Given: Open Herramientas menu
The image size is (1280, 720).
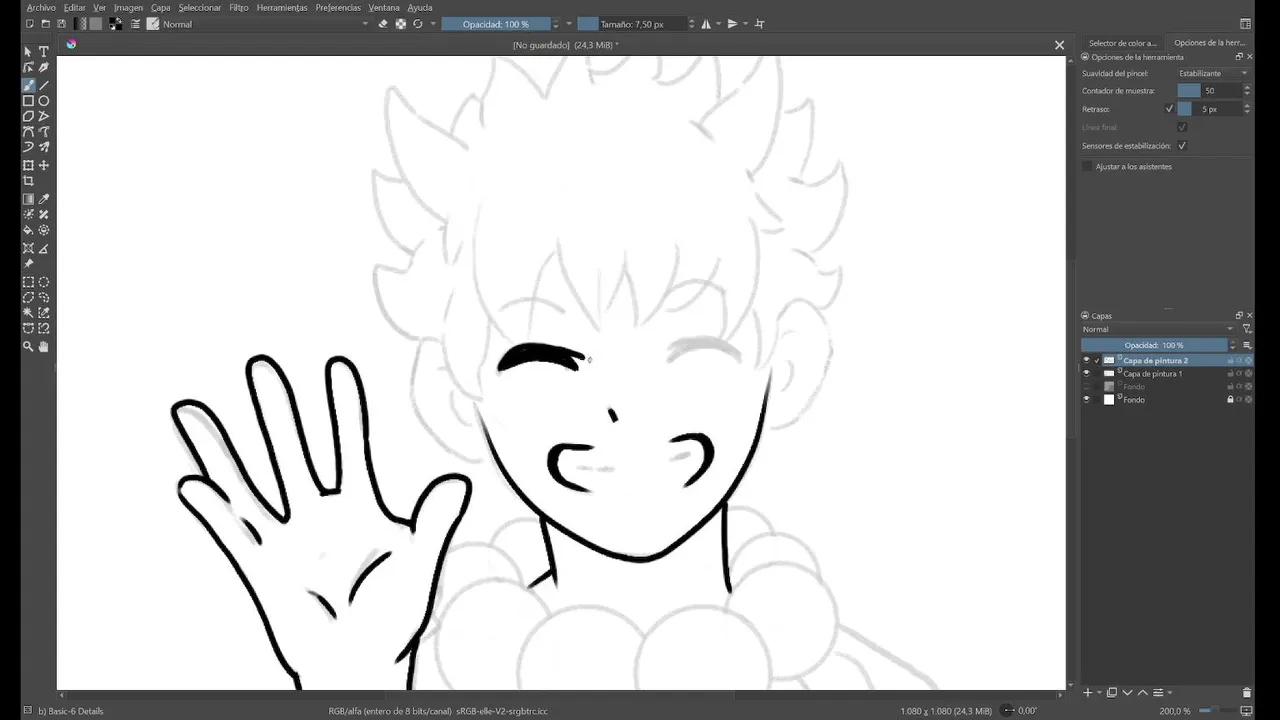Looking at the screenshot, I should pos(282,7).
